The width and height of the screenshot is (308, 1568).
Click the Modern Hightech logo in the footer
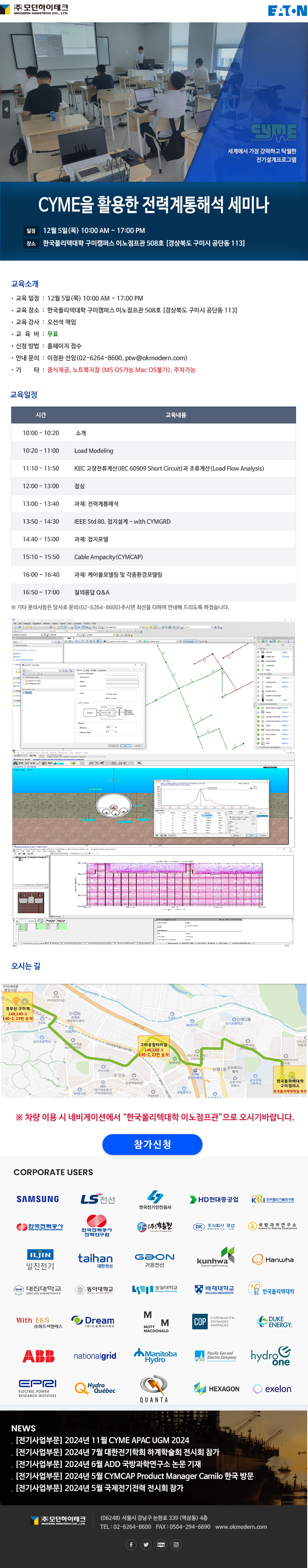[x=58, y=1520]
